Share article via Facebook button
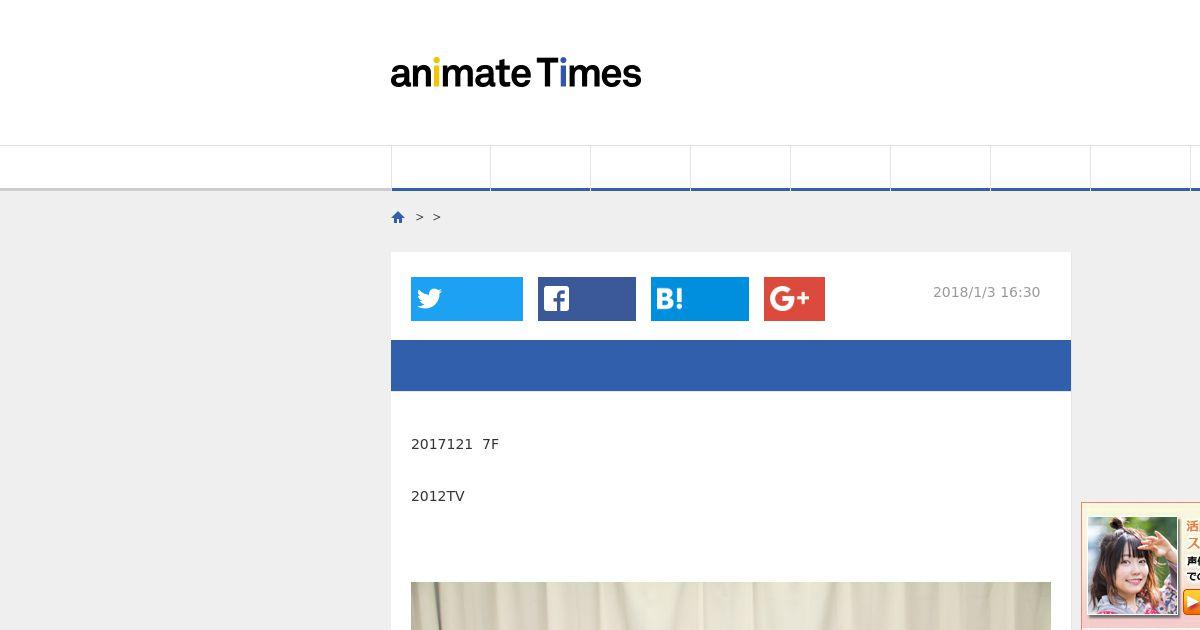The height and width of the screenshot is (630, 1200). (587, 299)
